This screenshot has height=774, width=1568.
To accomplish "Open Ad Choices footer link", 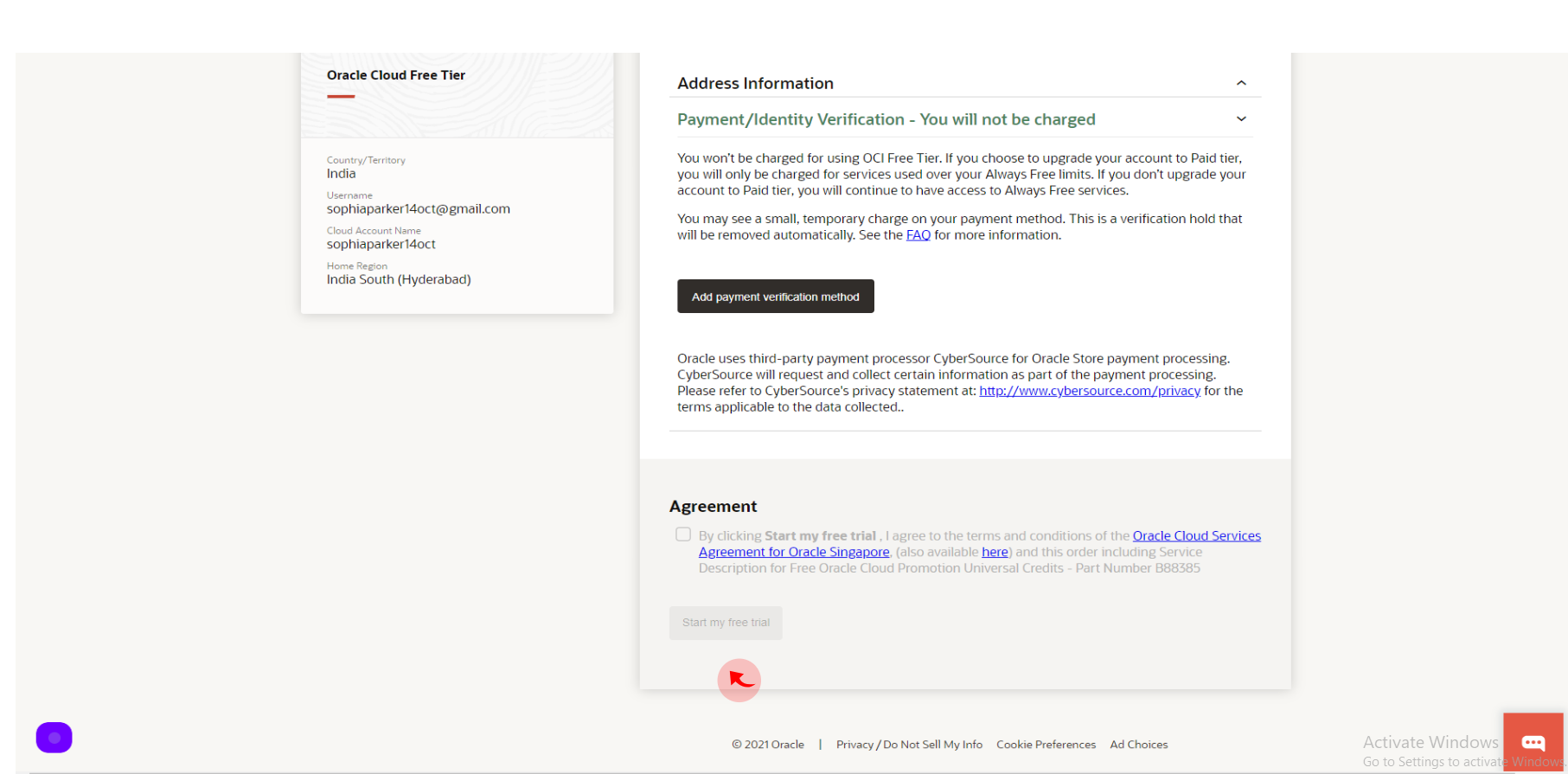I will pyautogui.click(x=1138, y=745).
